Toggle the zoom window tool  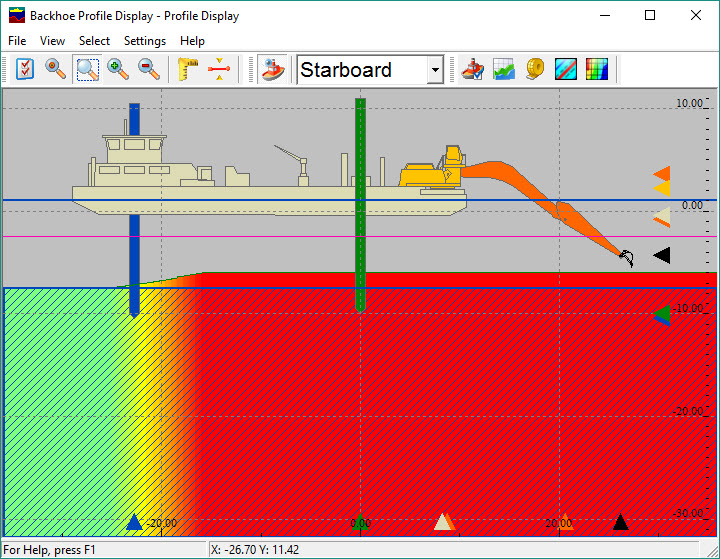pyautogui.click(x=88, y=69)
